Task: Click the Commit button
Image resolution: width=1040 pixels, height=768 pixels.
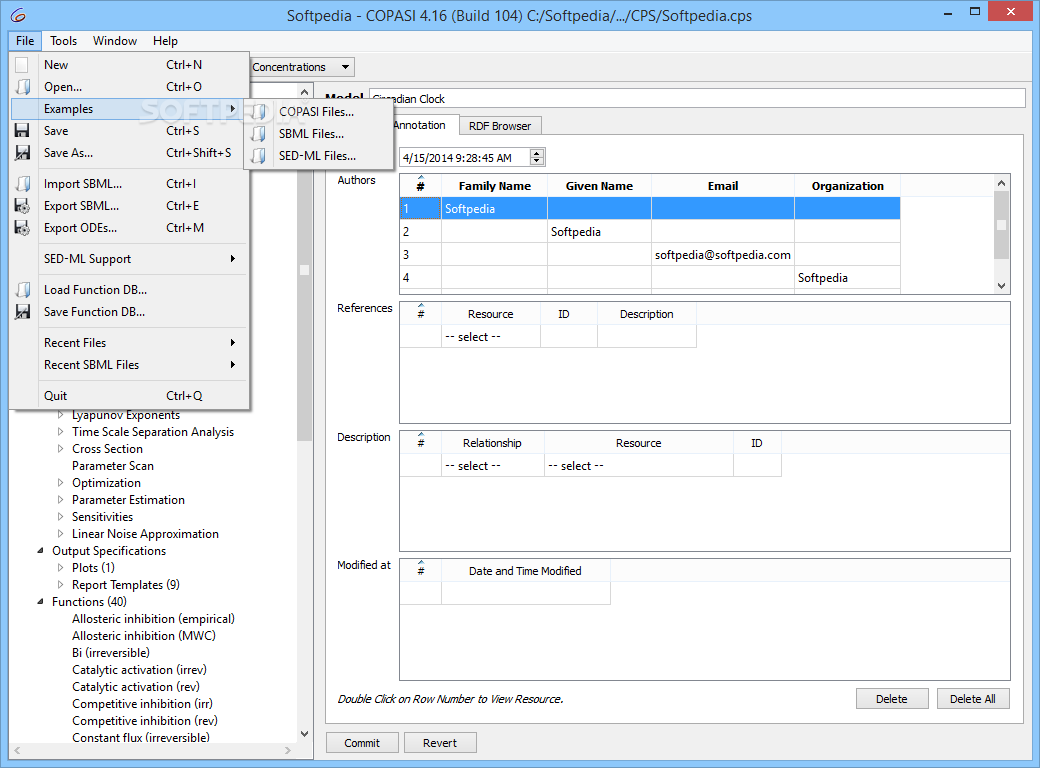Action: [362, 743]
